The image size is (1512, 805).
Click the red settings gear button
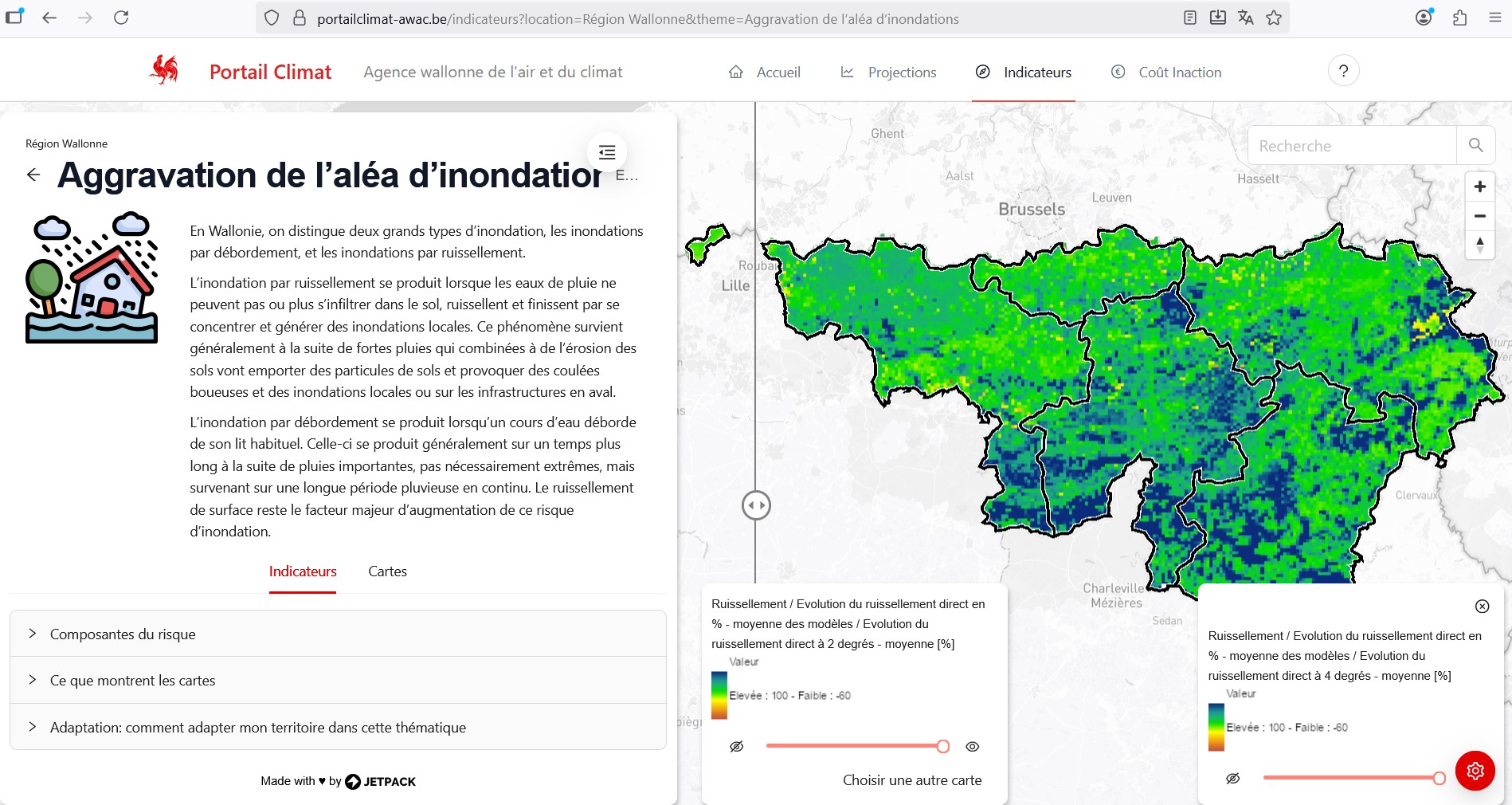pos(1475,771)
